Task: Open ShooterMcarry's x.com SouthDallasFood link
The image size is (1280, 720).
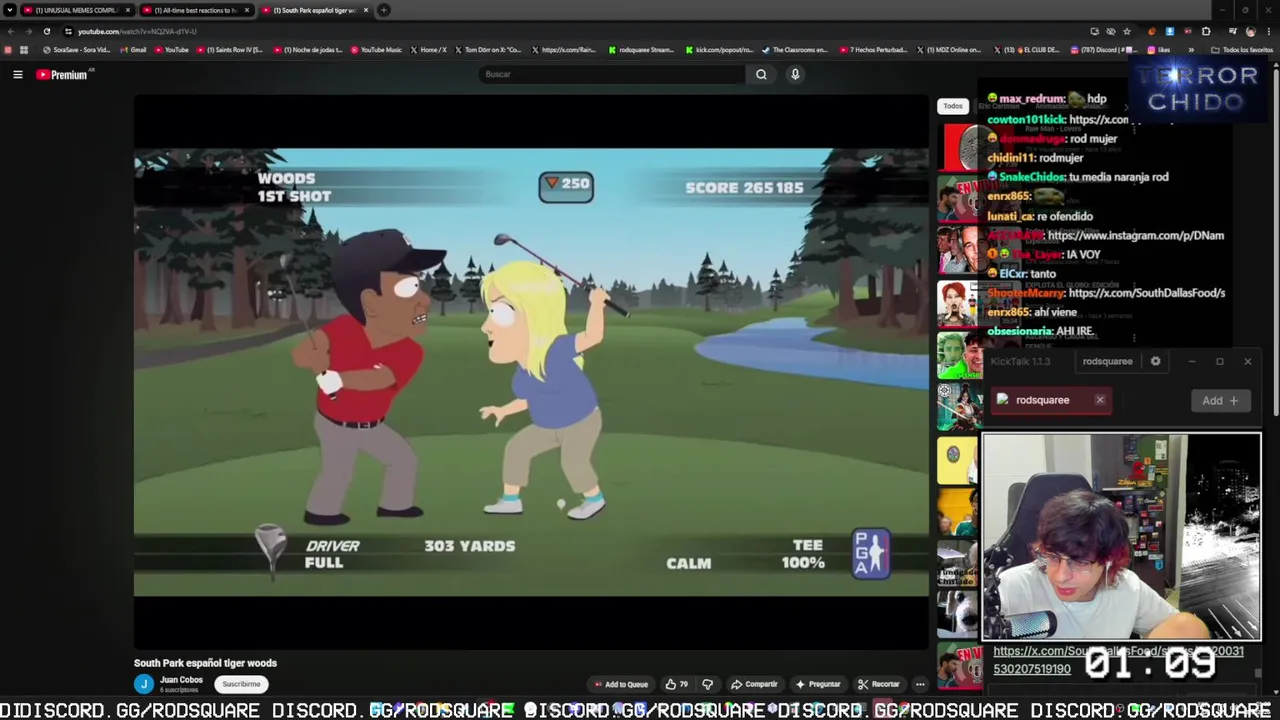Action: (x=1146, y=293)
